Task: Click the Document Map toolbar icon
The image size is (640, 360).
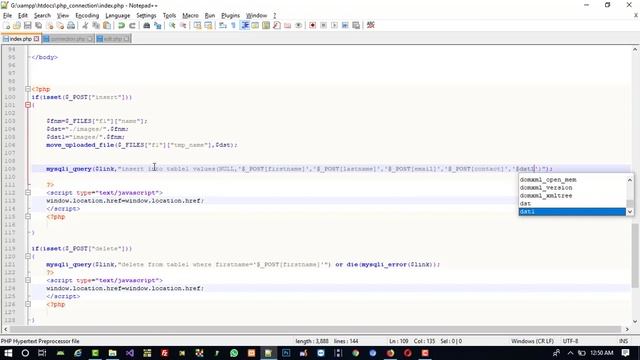Action: [266, 25]
